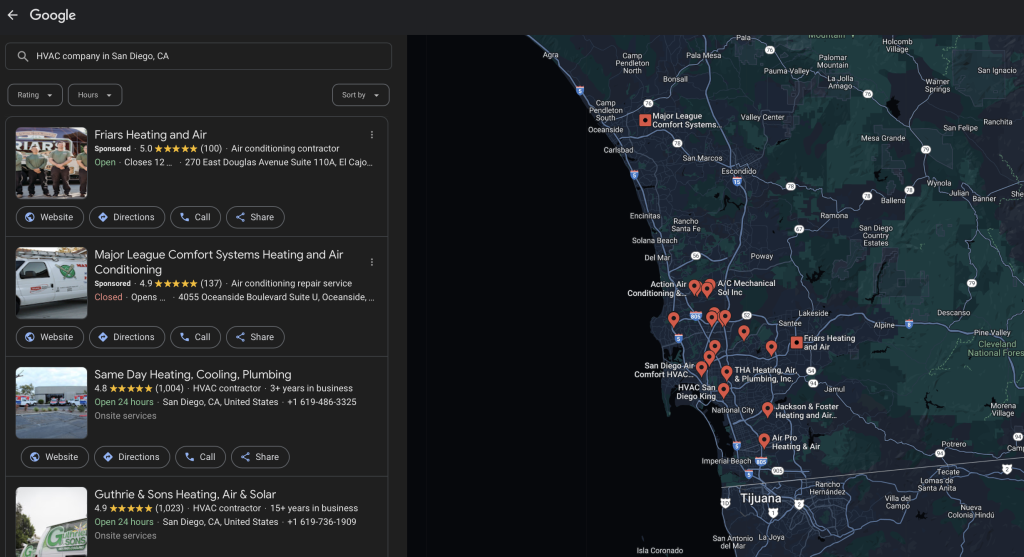The width and height of the screenshot is (1024, 557).
Task: Open three-dot menu for Major League Comfort Systems
Action: click(x=372, y=262)
